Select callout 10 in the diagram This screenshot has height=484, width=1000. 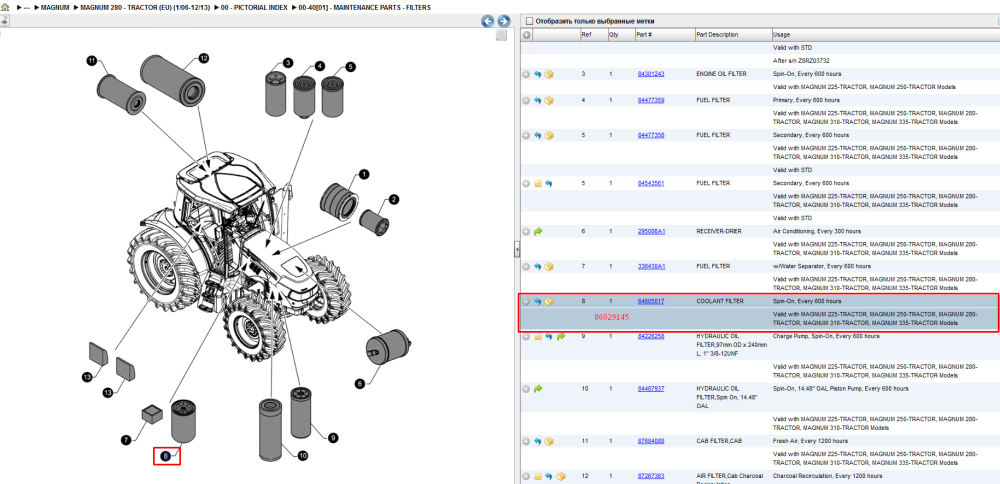click(x=303, y=455)
